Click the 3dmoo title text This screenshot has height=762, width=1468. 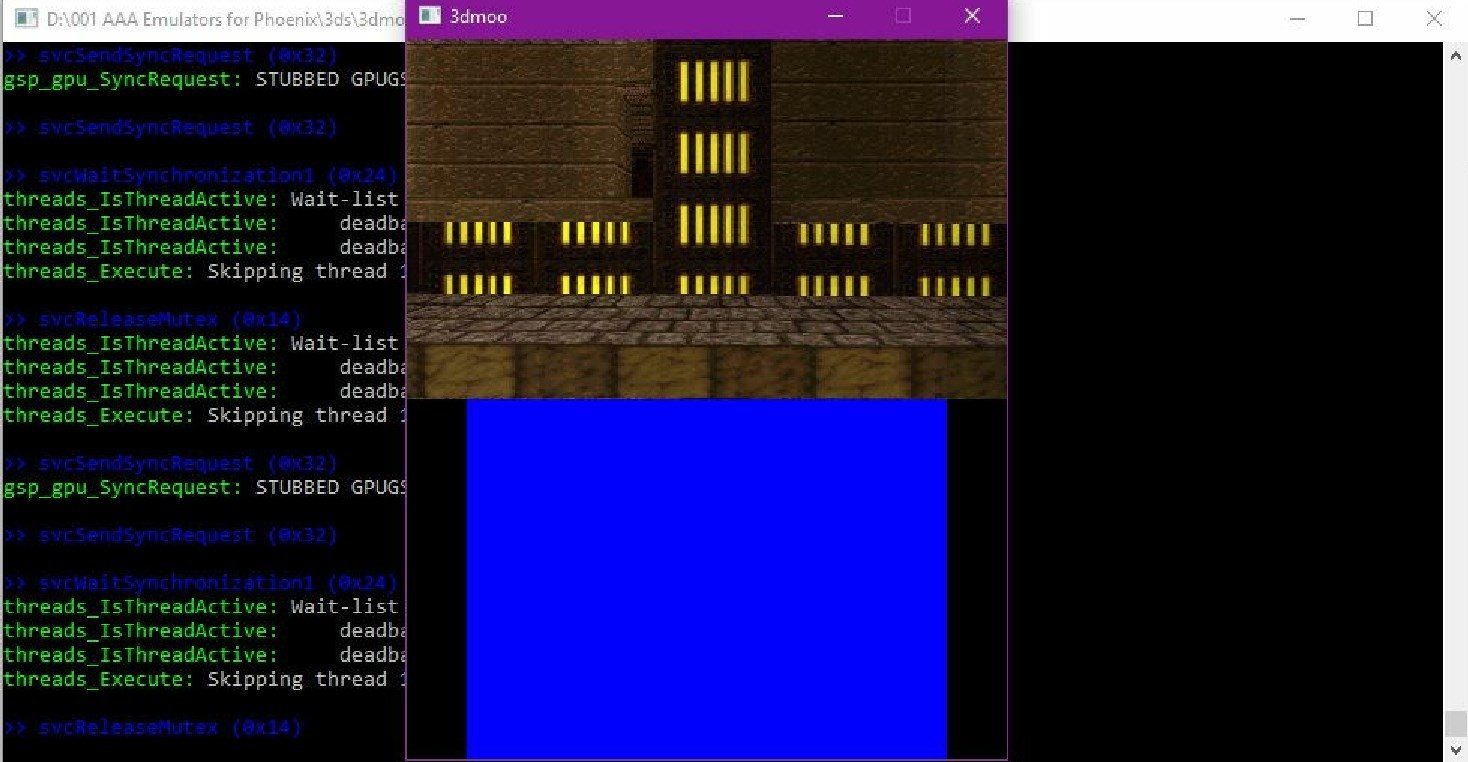pos(479,16)
